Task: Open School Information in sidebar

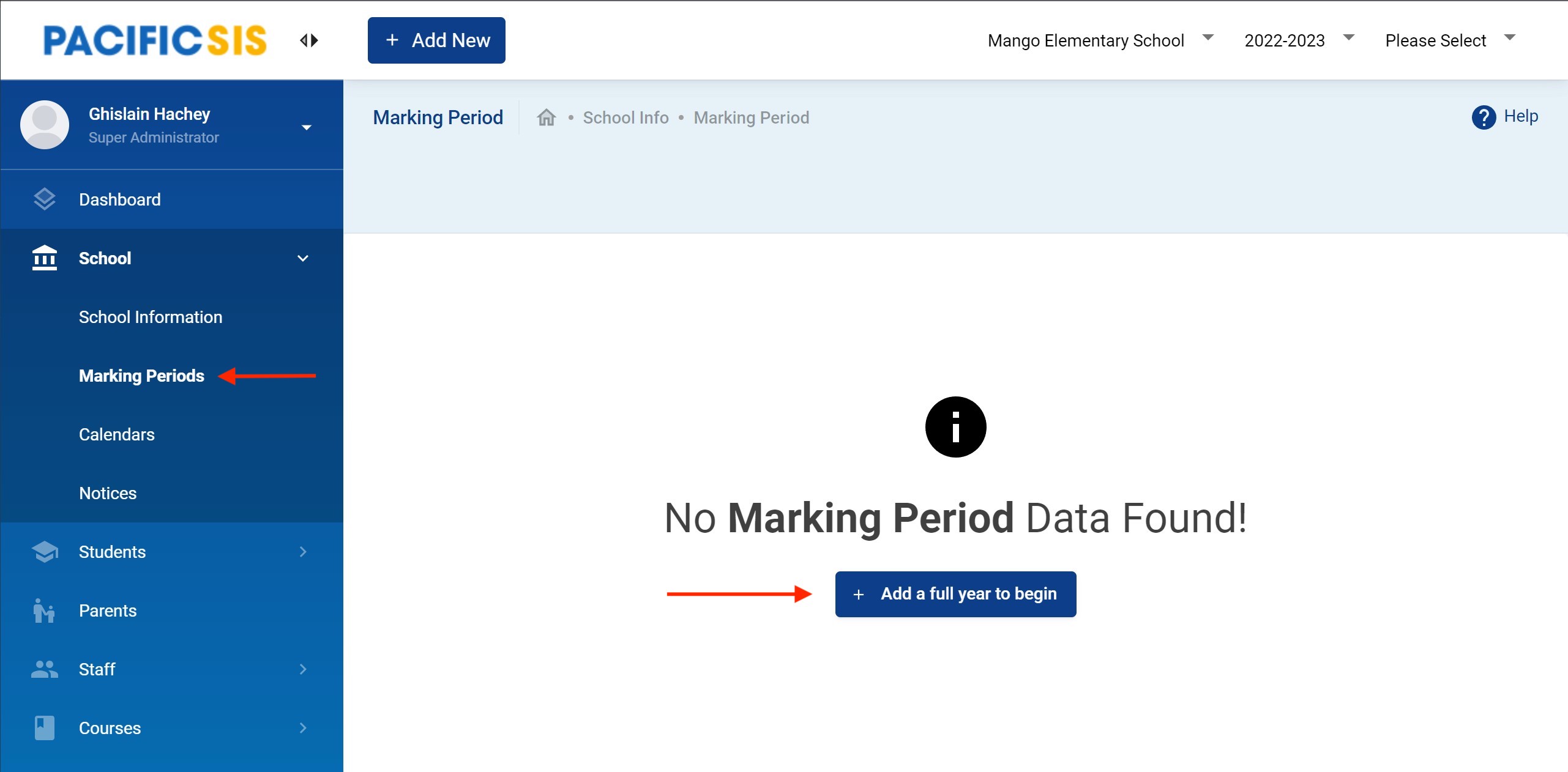Action: click(x=151, y=317)
